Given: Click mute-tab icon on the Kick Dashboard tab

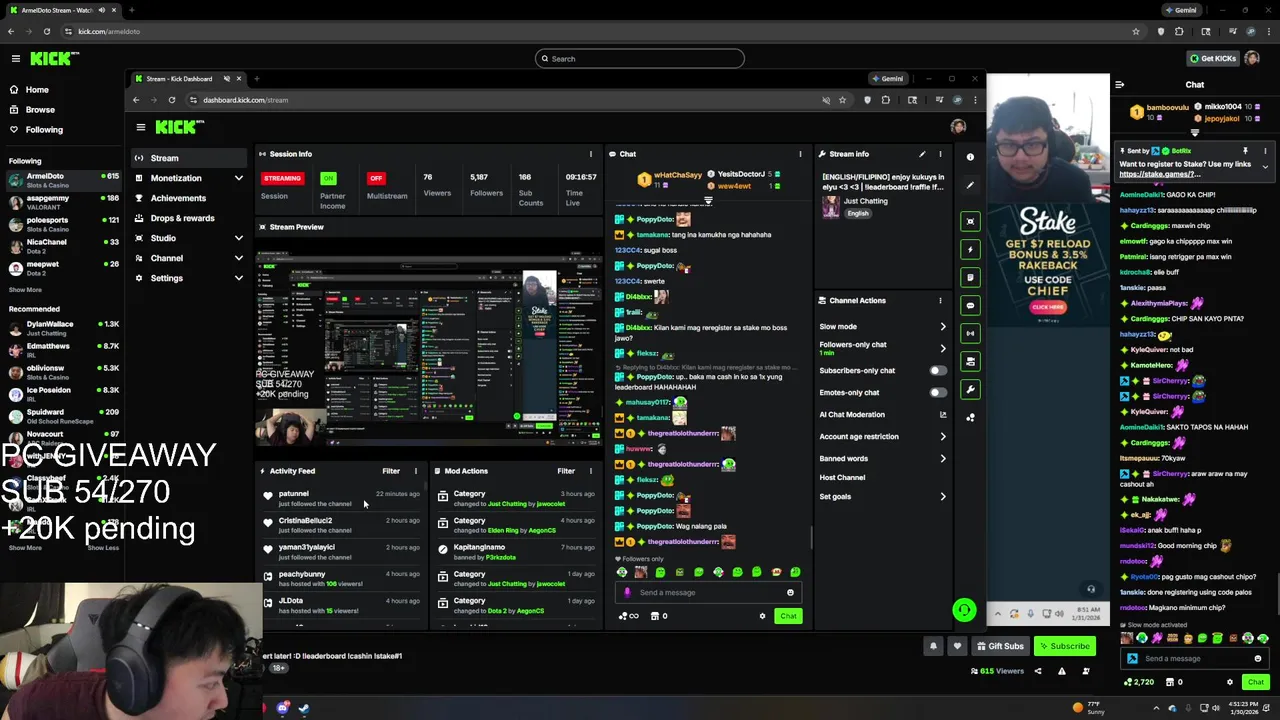Looking at the screenshot, I should 226,79.
